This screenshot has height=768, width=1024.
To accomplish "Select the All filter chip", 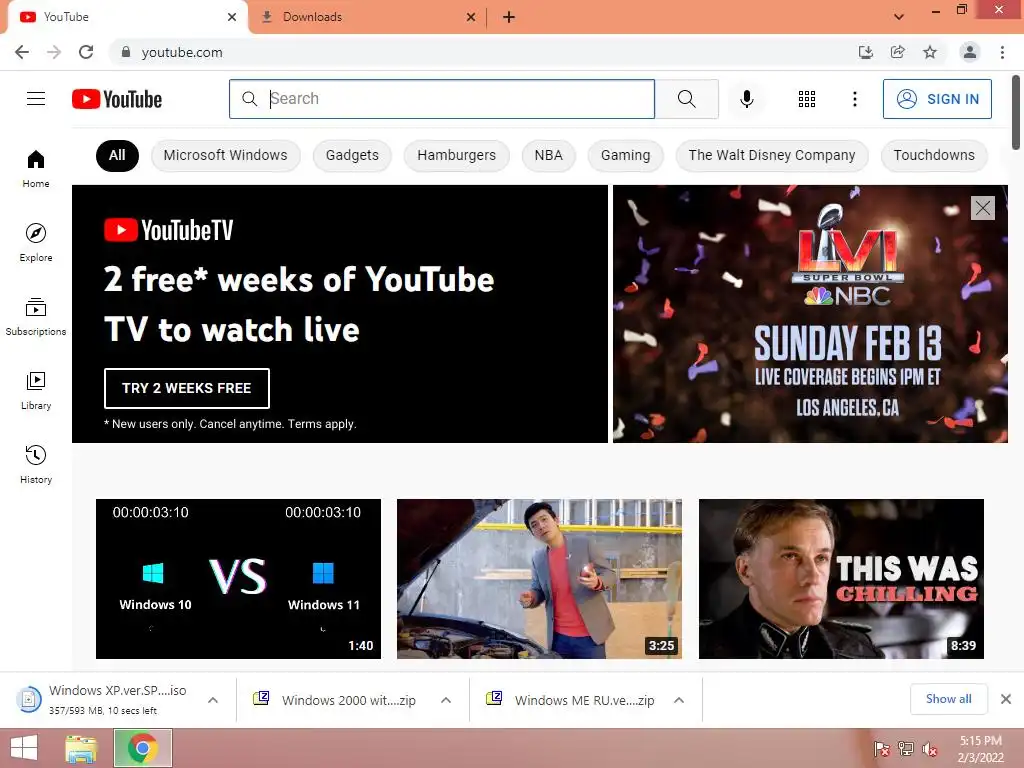I will (x=118, y=155).
